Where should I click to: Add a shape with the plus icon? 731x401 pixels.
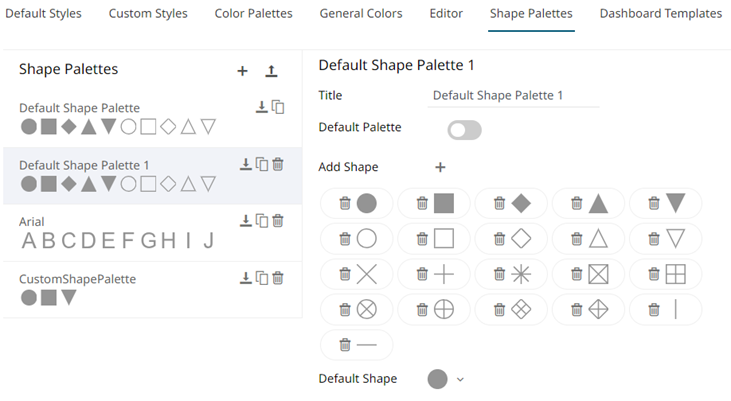[x=440, y=167]
